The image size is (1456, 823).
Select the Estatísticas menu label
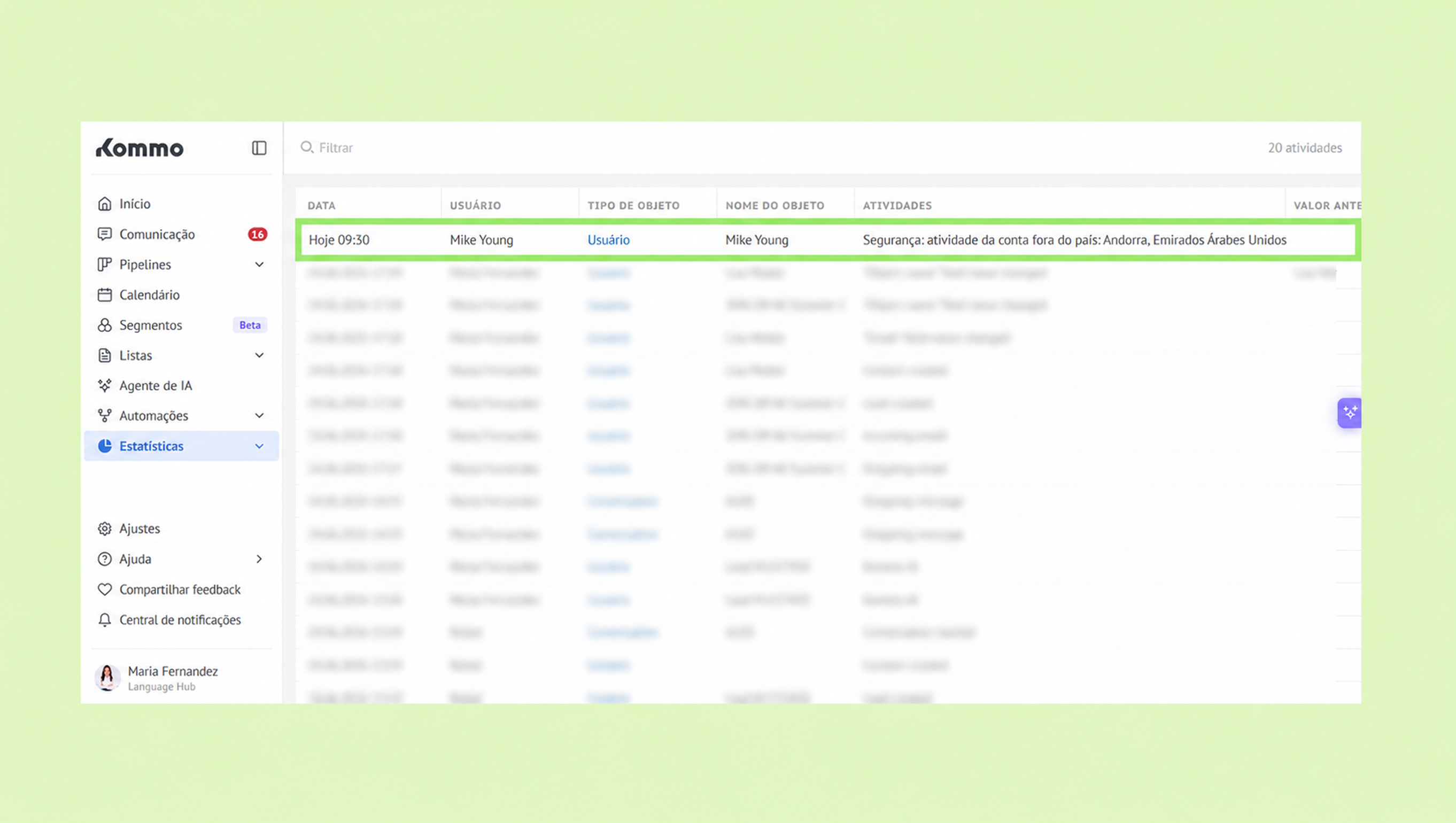151,446
